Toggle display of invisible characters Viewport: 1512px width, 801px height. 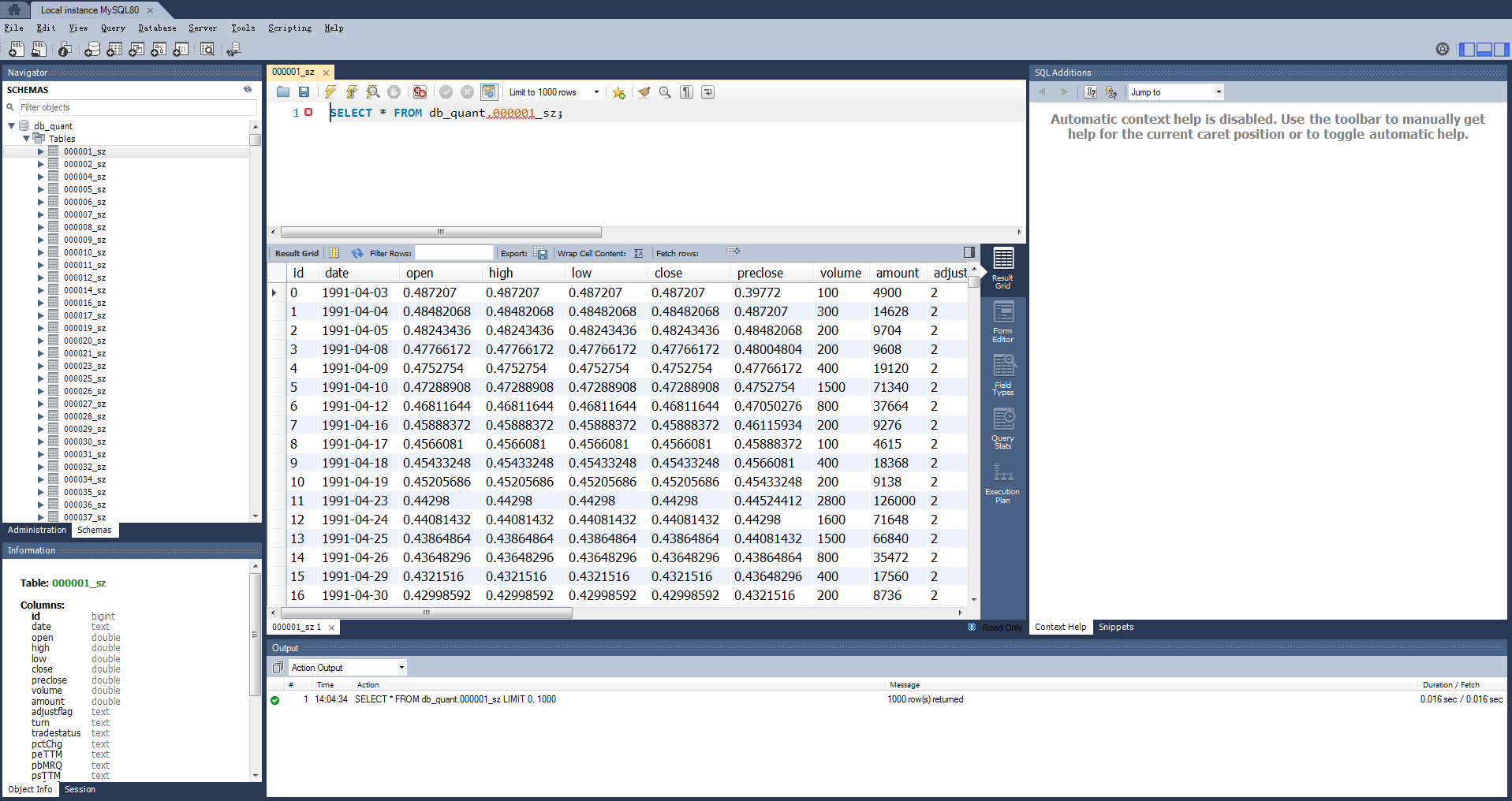pyautogui.click(x=687, y=92)
